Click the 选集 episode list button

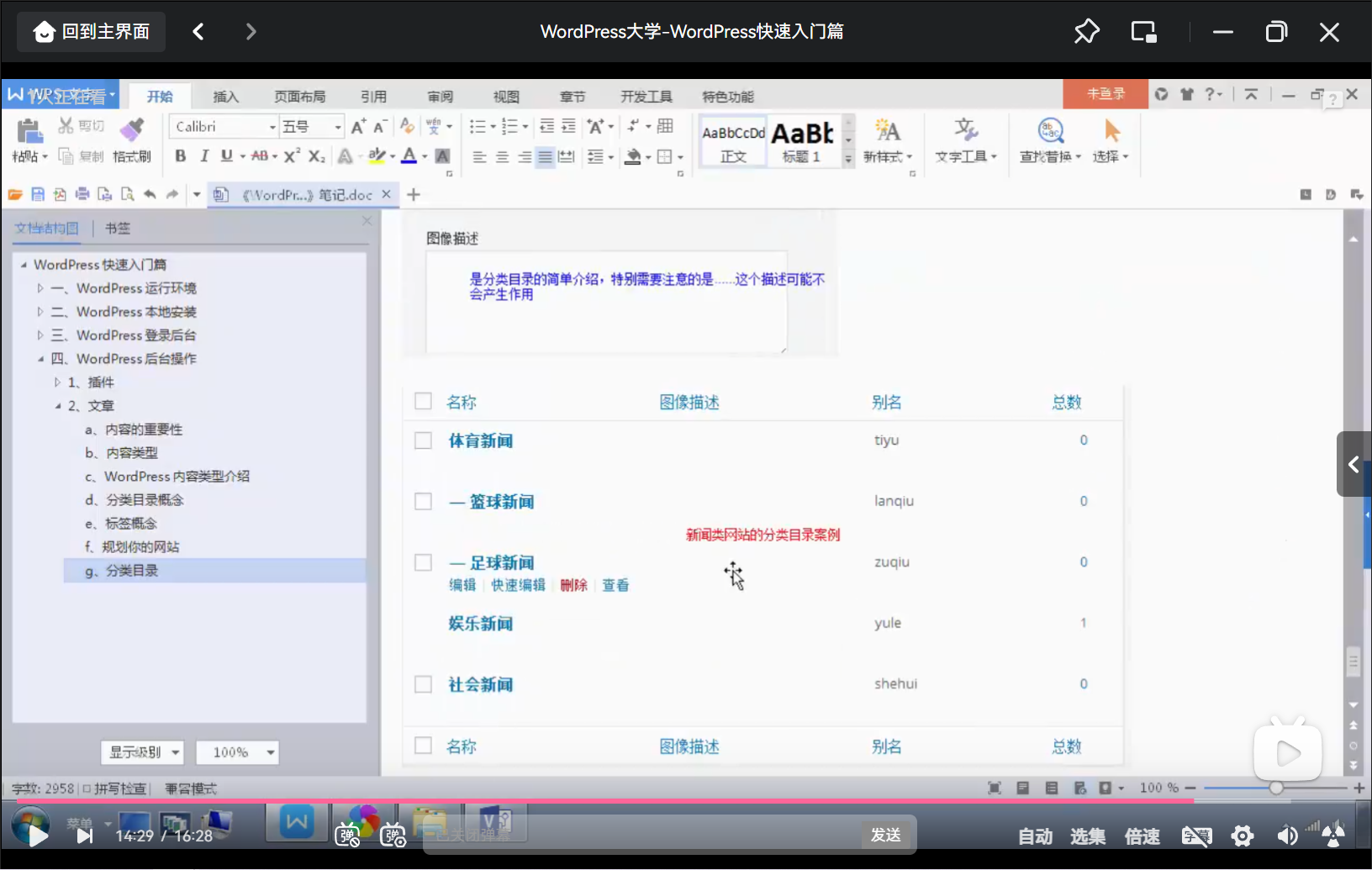(x=1088, y=836)
